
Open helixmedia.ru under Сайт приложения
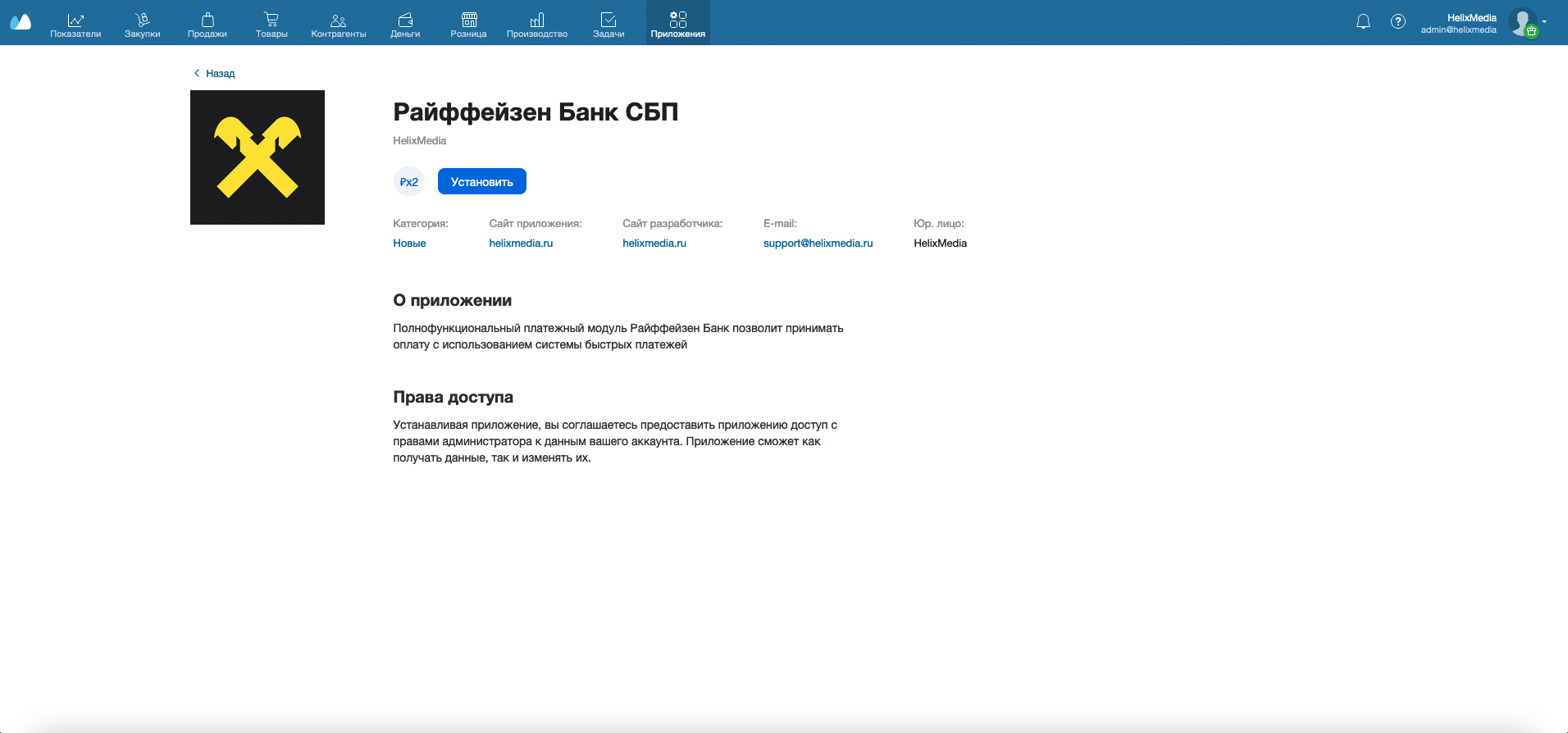[521, 244]
